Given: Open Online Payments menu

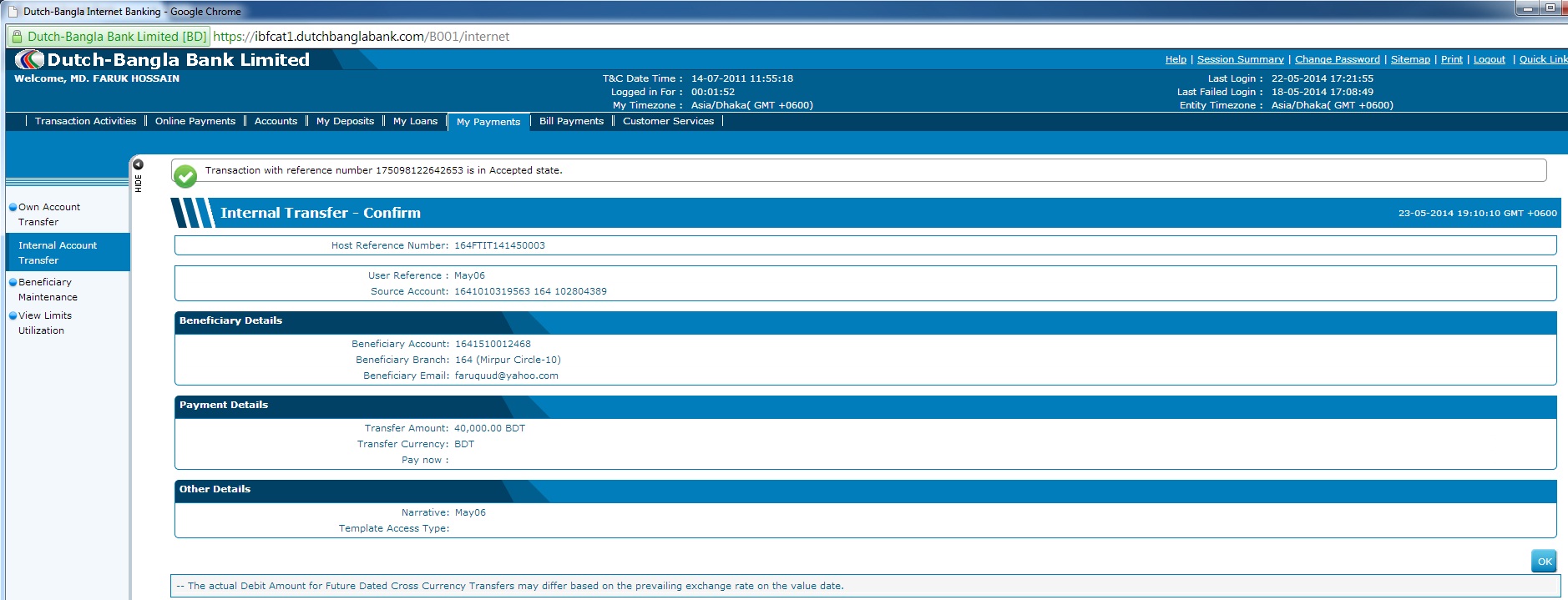Looking at the screenshot, I should (x=195, y=121).
